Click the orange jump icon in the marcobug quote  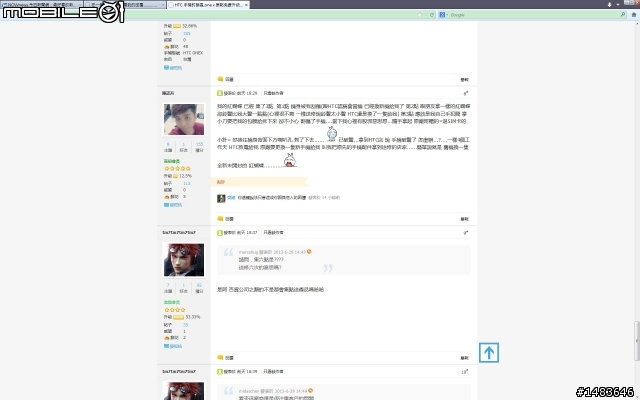tap(309, 251)
